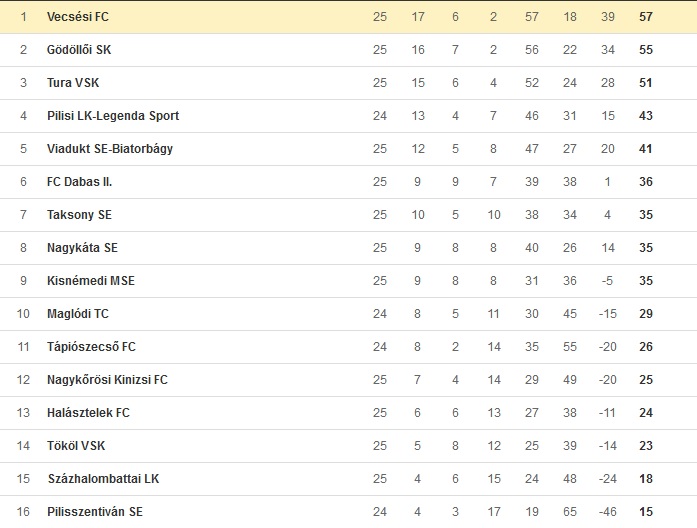Viewport: 697px width, 528px height.
Task: Select the Taksony SE team link
Action: click(79, 215)
